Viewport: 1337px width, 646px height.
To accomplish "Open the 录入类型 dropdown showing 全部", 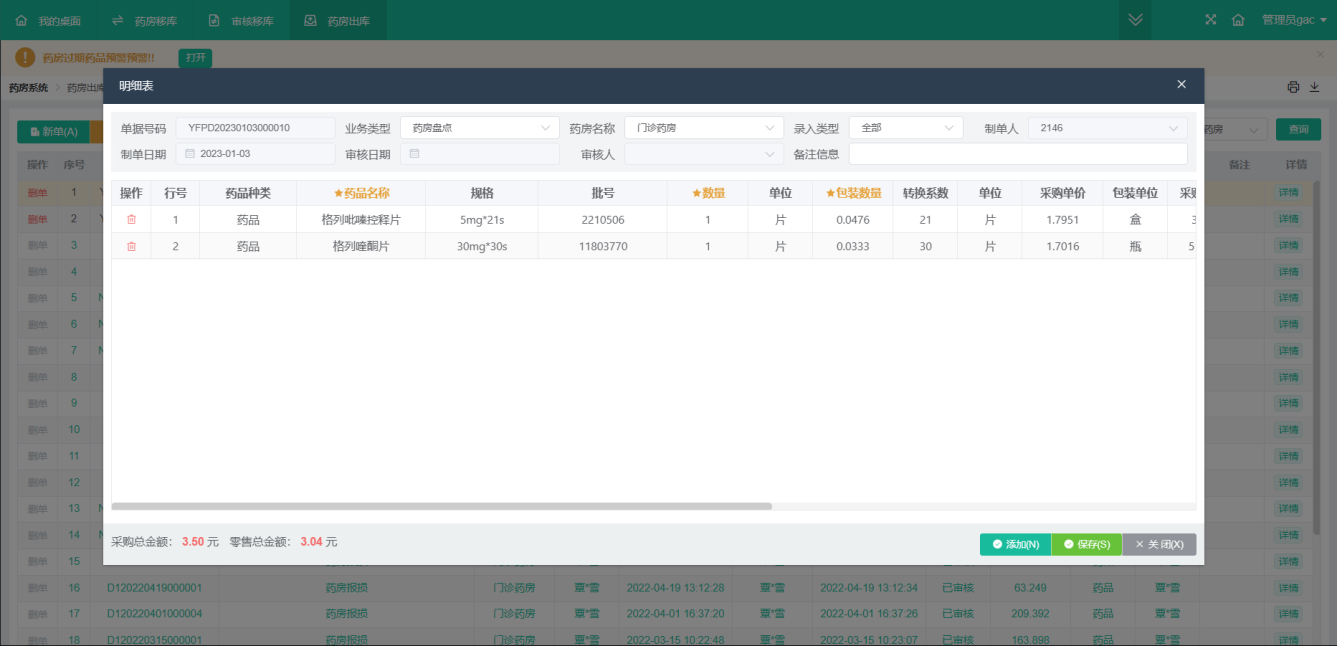I will 905,128.
